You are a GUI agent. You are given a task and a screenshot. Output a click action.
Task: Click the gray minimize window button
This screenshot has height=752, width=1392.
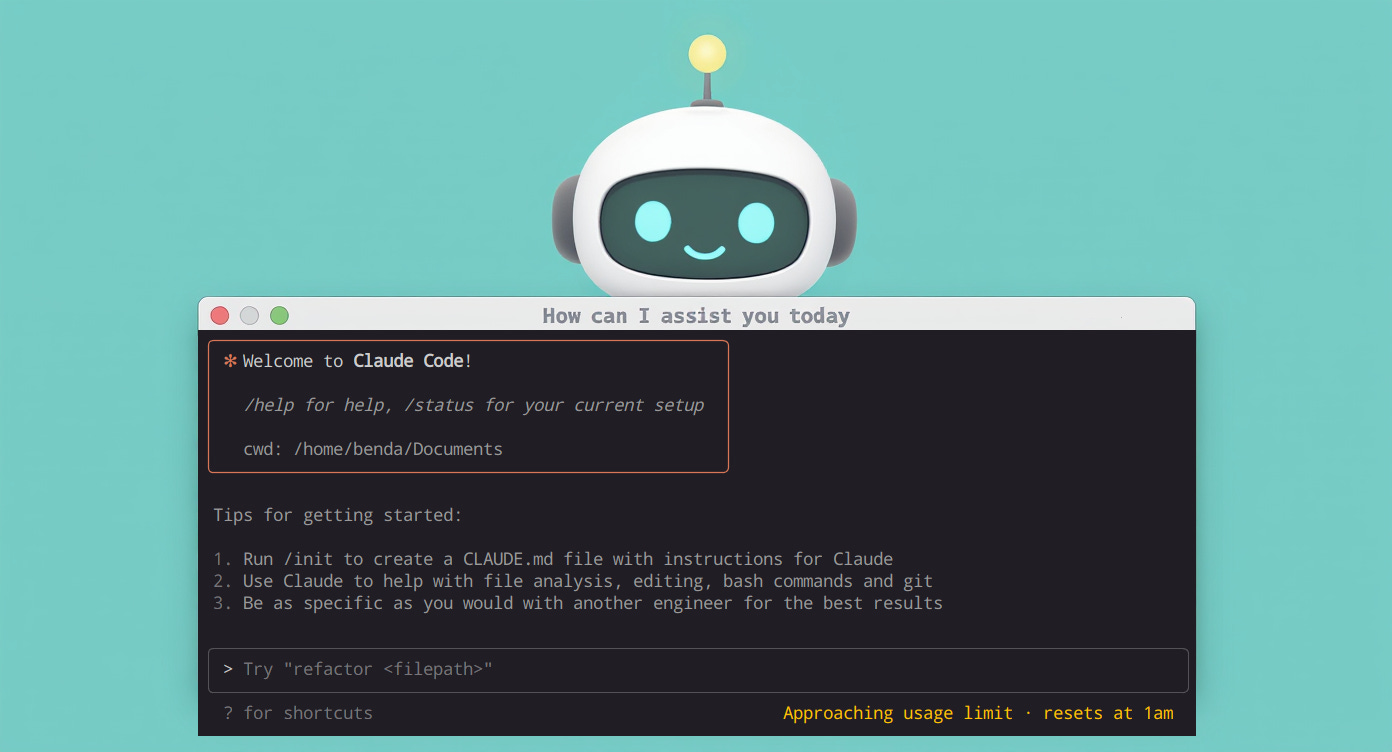[250, 316]
